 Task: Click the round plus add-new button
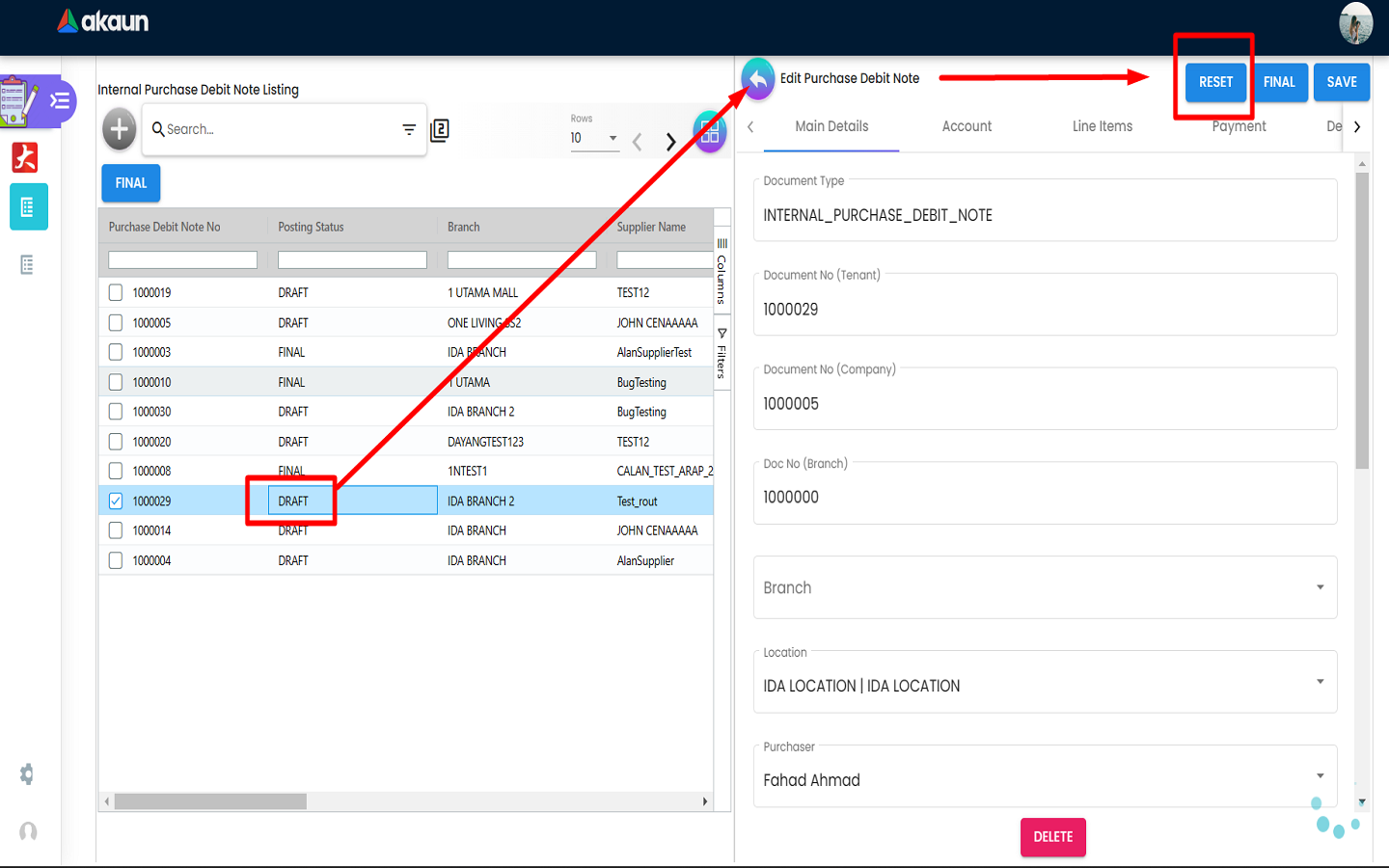pyautogui.click(x=120, y=129)
